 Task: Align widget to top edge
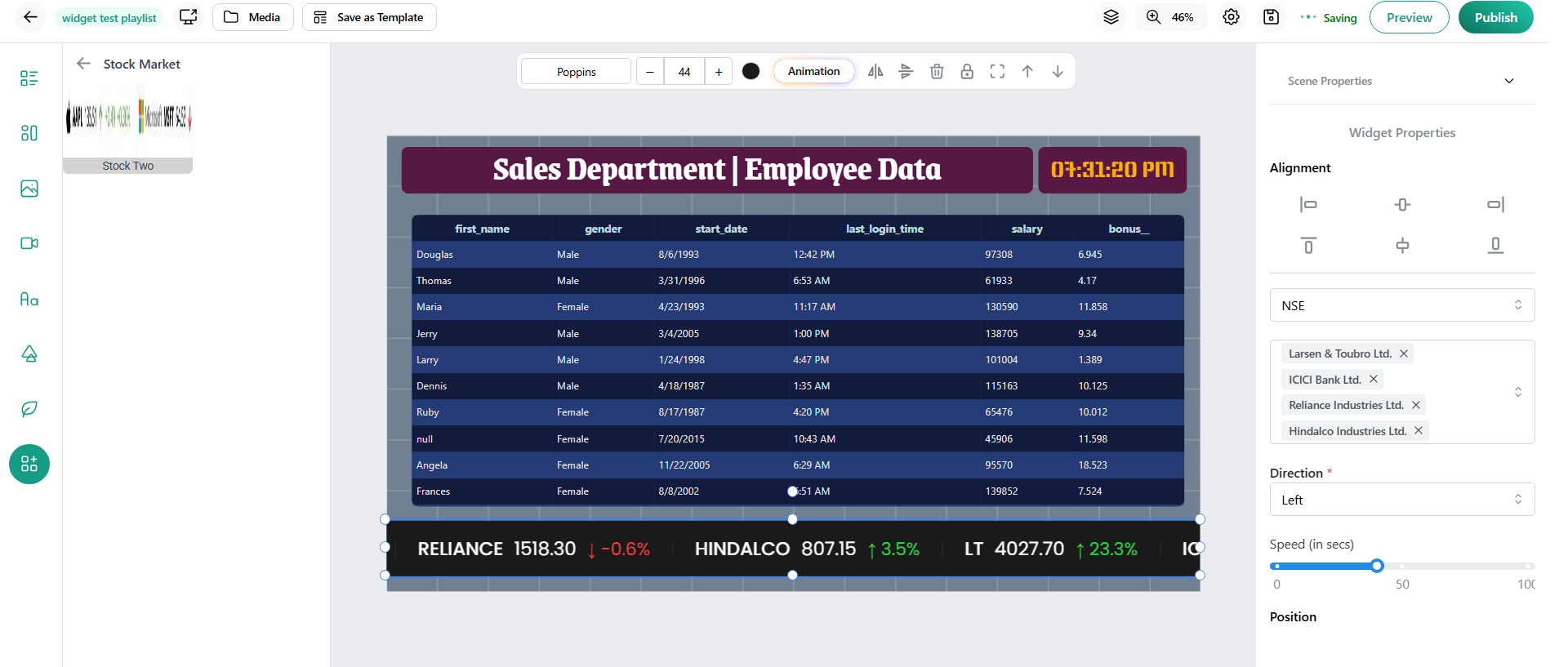[1308, 245]
